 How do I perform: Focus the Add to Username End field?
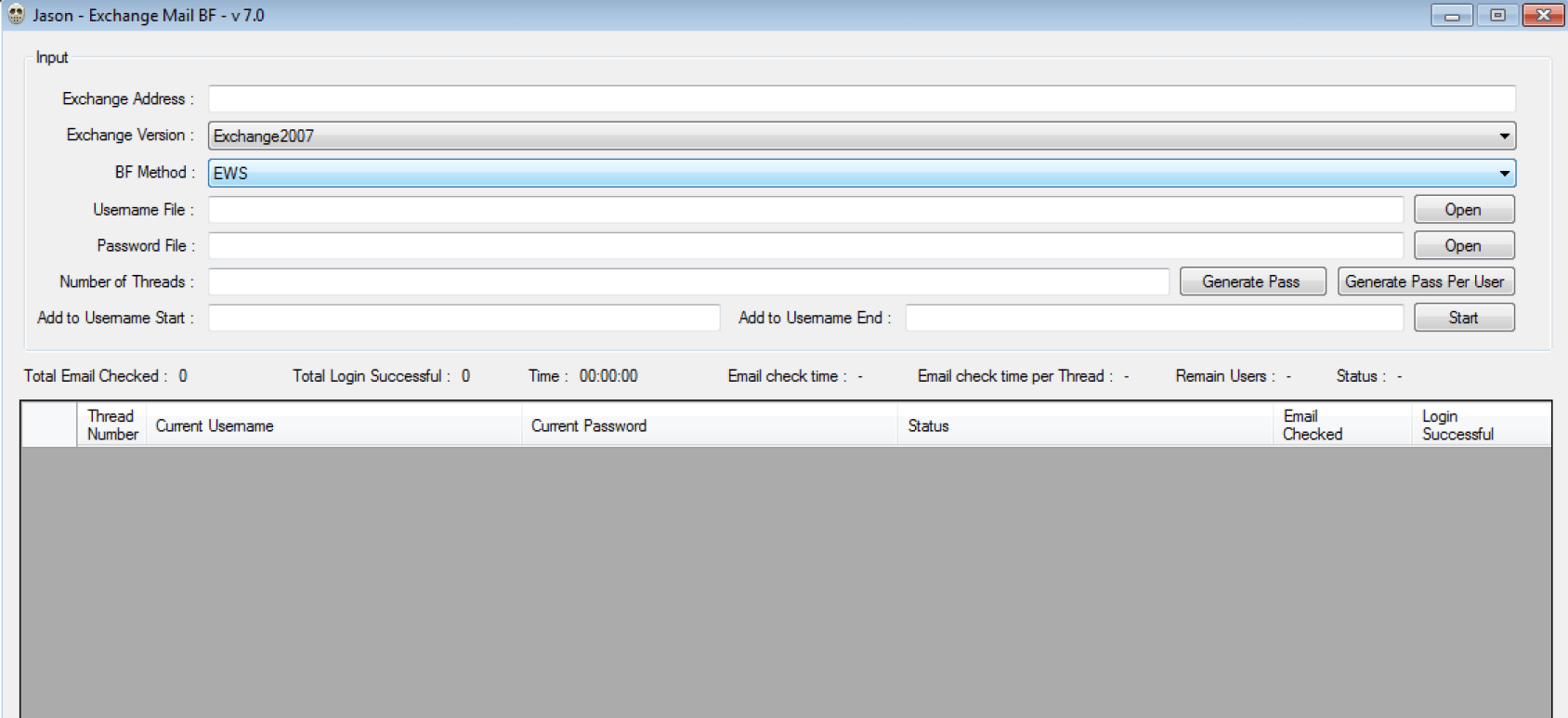tap(1154, 318)
